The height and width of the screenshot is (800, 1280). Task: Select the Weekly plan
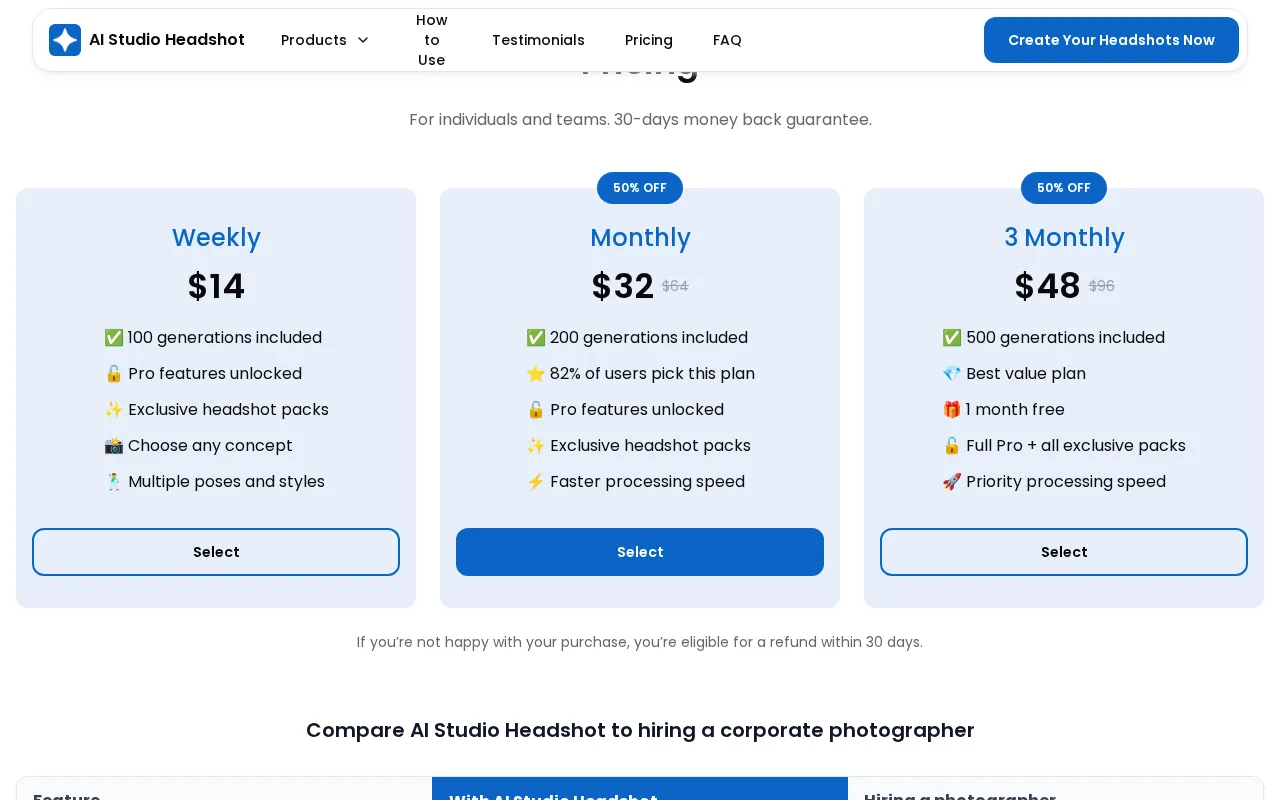point(216,552)
